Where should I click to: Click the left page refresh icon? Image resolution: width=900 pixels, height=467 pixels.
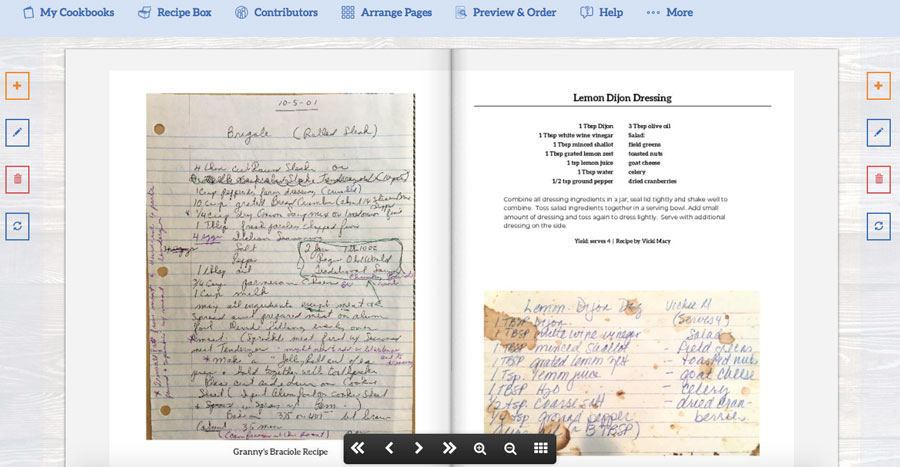click(x=17, y=226)
